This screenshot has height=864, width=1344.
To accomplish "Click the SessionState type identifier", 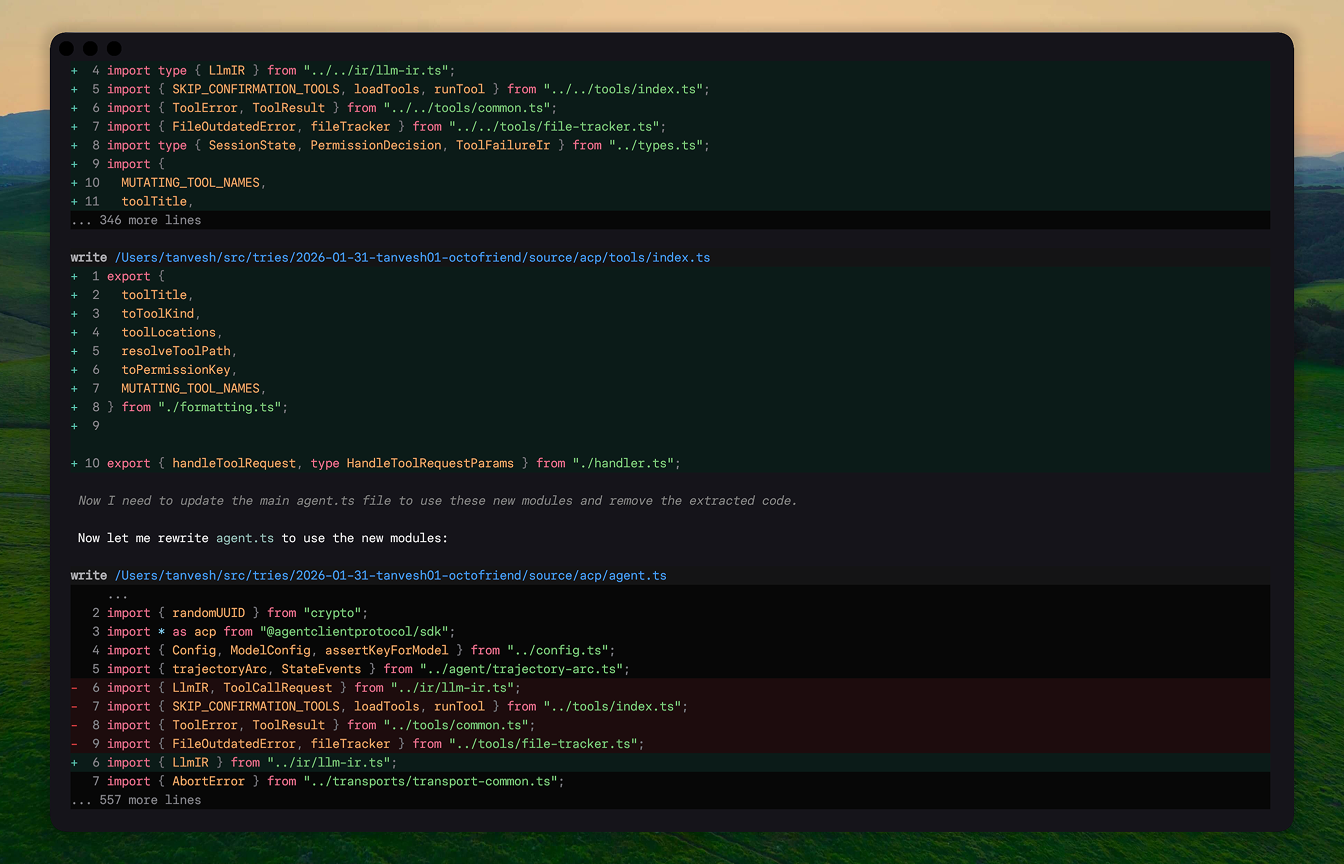I will tap(252, 145).
